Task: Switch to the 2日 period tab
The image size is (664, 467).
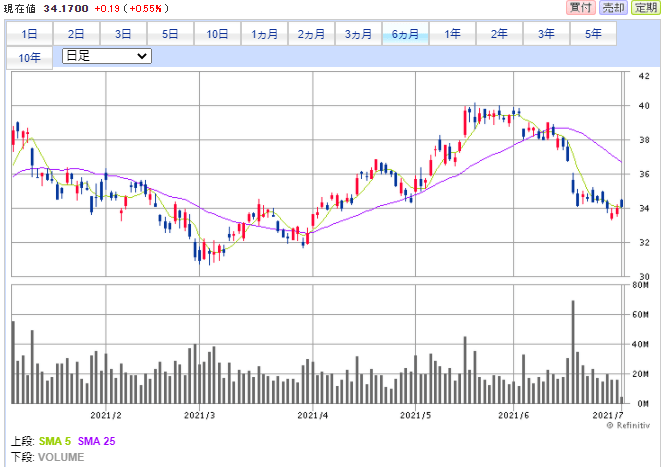Action: click(77, 33)
